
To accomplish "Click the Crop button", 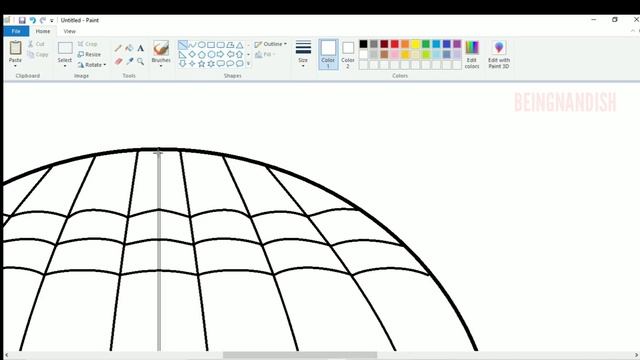I will [x=87, y=44].
